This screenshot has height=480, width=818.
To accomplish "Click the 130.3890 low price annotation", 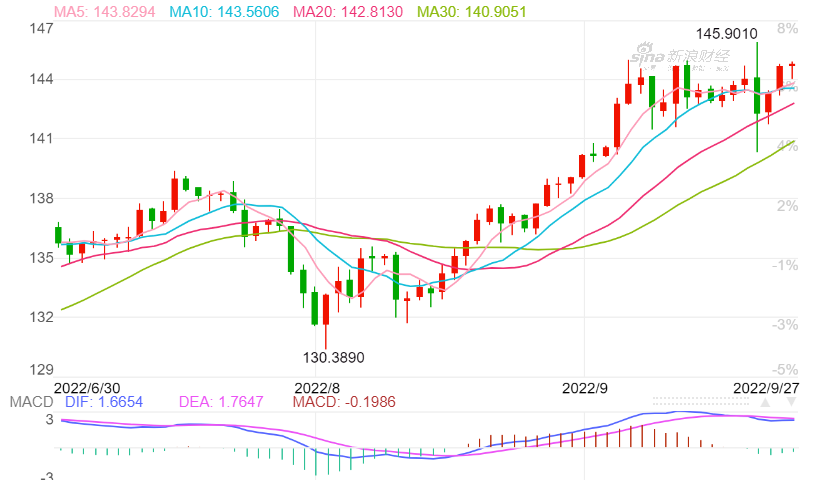I will pos(333,357).
